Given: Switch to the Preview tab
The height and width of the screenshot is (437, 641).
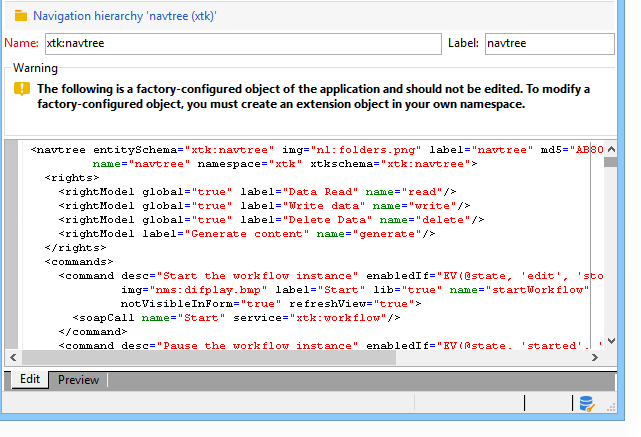Looking at the screenshot, I should 78,380.
